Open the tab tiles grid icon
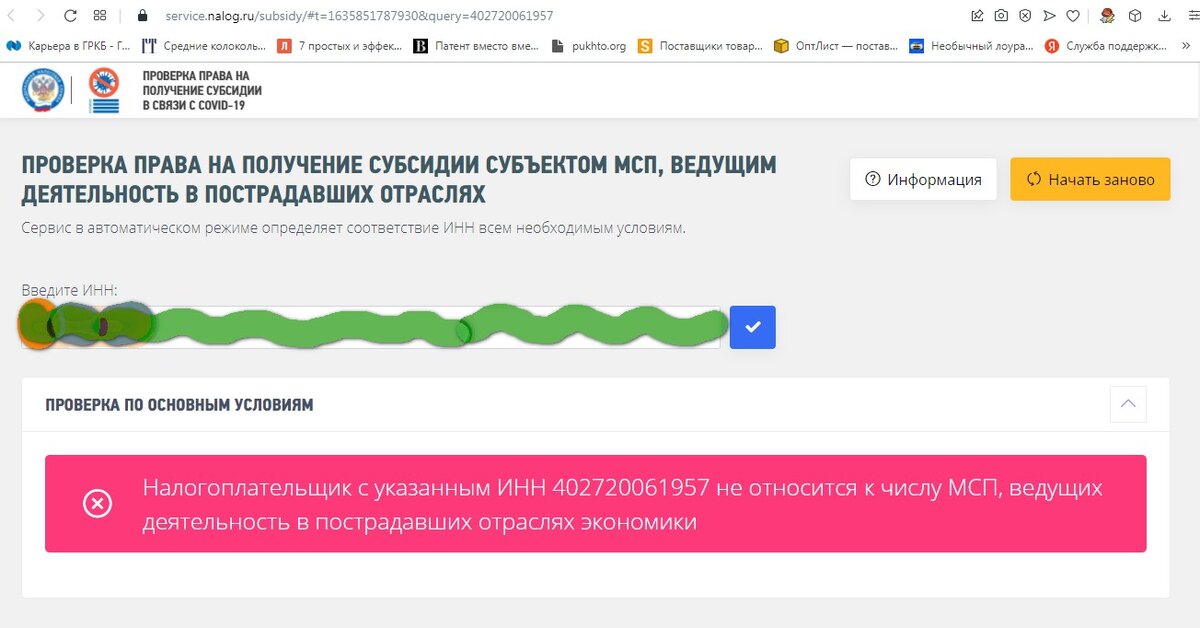The image size is (1200, 628). click(99, 15)
